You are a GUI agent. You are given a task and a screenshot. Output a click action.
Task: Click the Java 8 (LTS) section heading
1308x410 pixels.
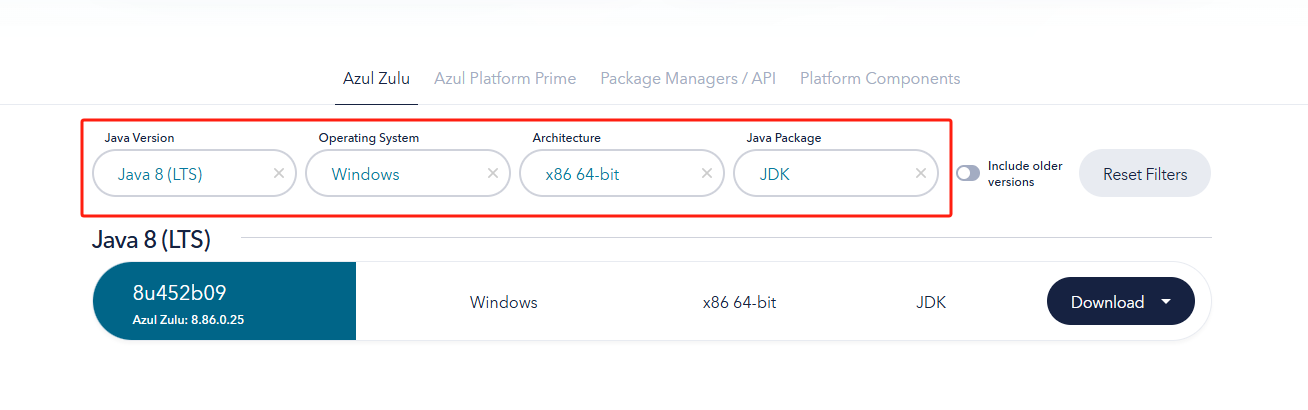pyautogui.click(x=151, y=239)
